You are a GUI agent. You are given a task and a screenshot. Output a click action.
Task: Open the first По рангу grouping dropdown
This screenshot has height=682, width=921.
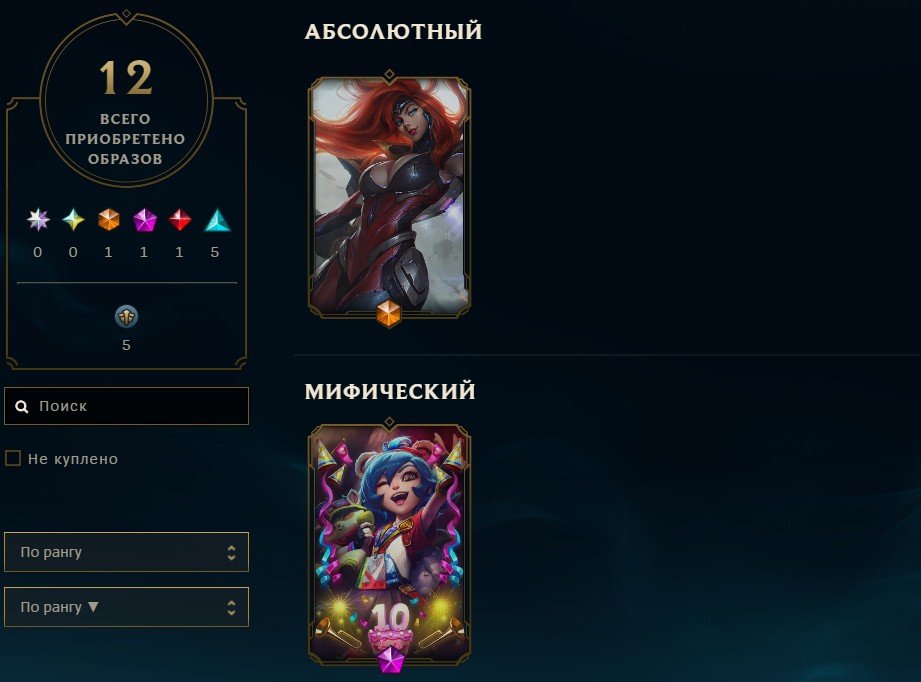(126, 552)
